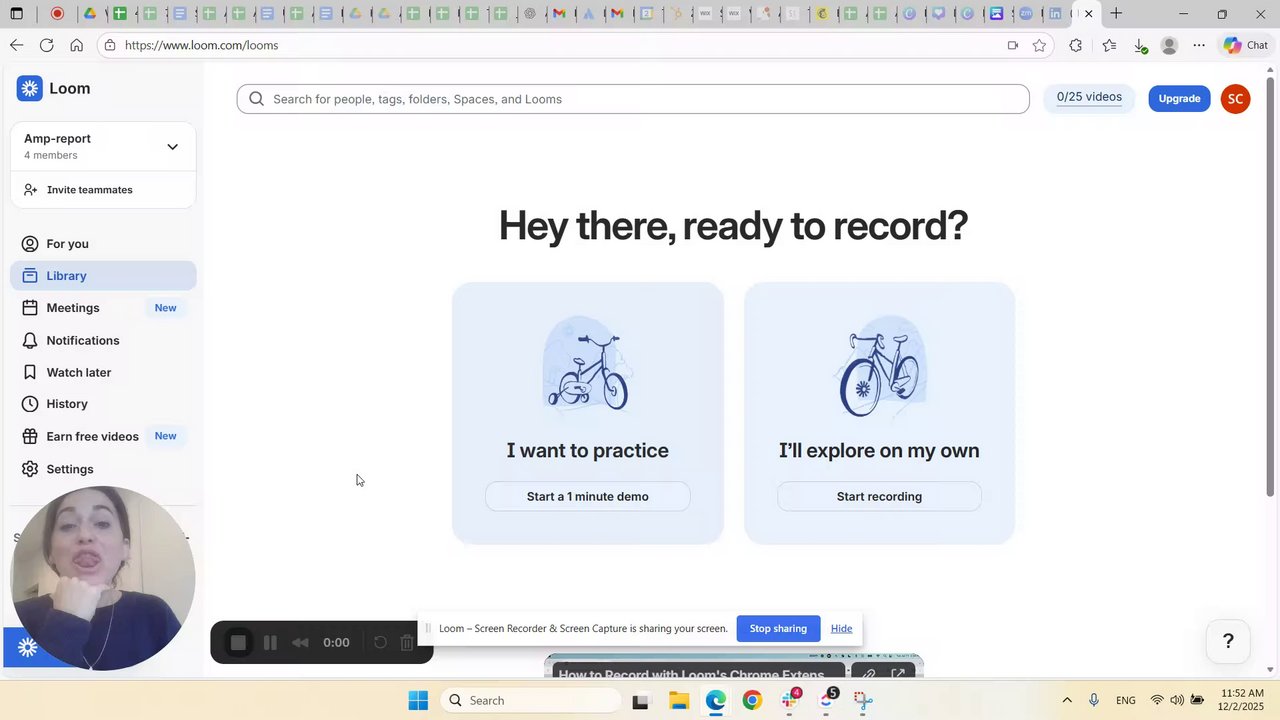Click the restart recording icon
The image size is (1280, 720).
tap(380, 642)
